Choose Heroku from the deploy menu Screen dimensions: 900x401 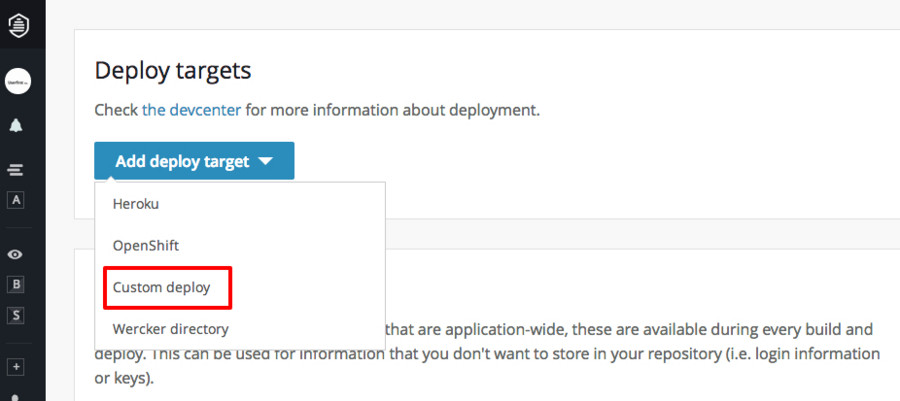pos(136,204)
